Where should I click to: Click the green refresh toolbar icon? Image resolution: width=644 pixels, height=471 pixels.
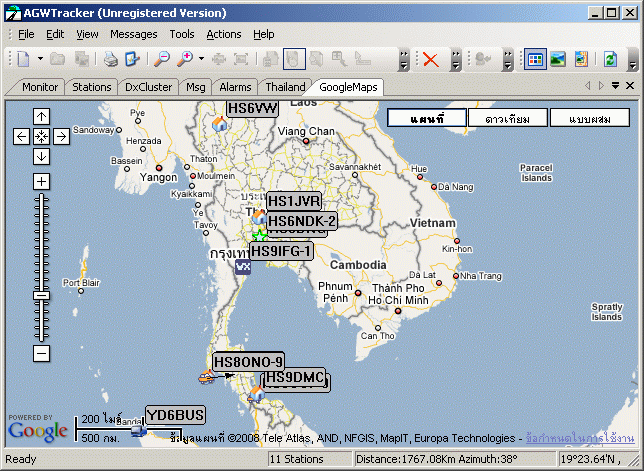pos(610,59)
